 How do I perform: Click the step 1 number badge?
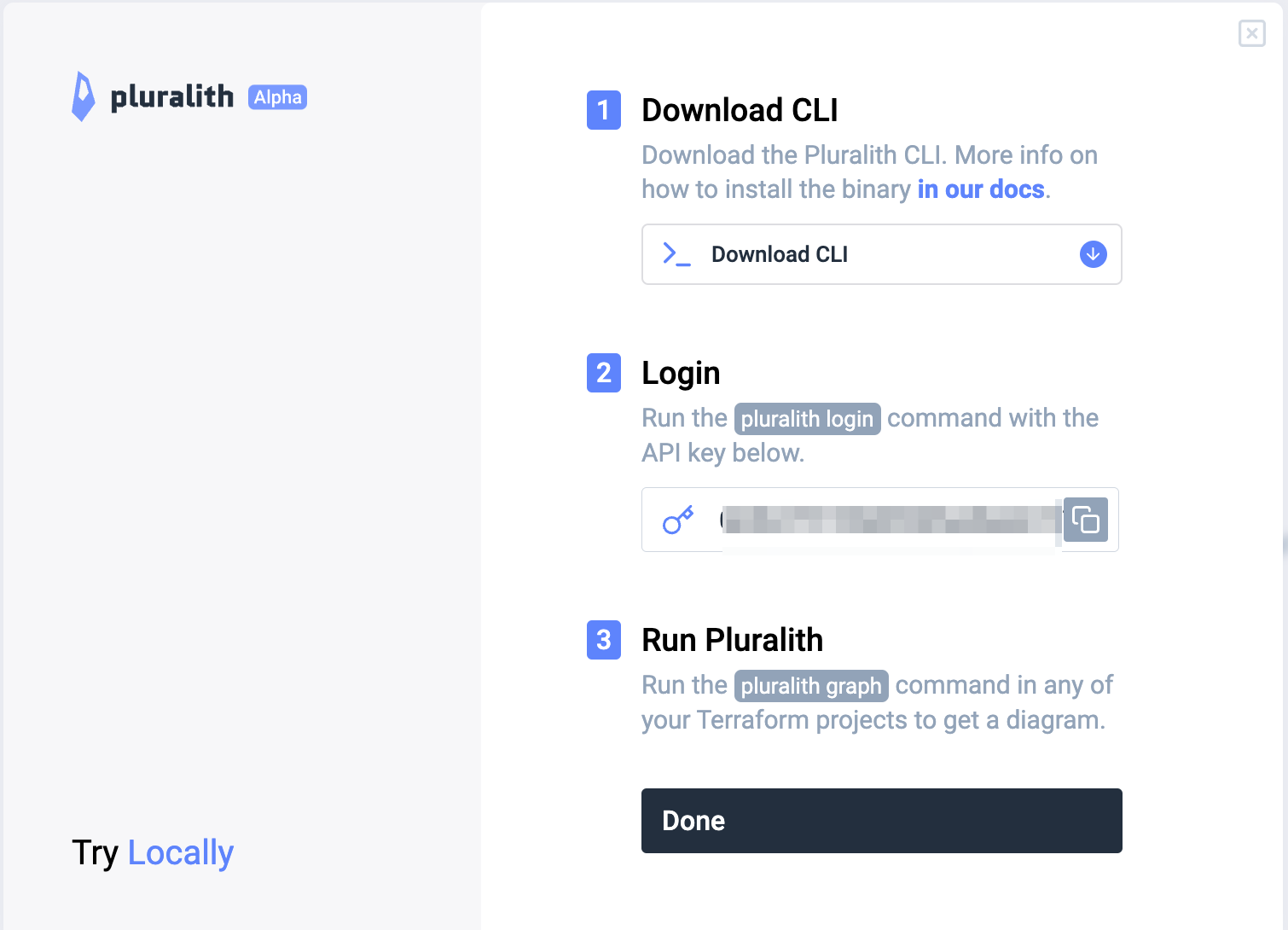(603, 111)
